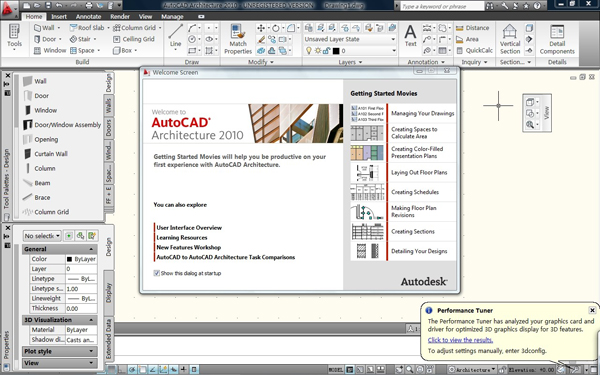The width and height of the screenshot is (600, 375).
Task: Expand the Modify panel dropdown
Action: 261,62
